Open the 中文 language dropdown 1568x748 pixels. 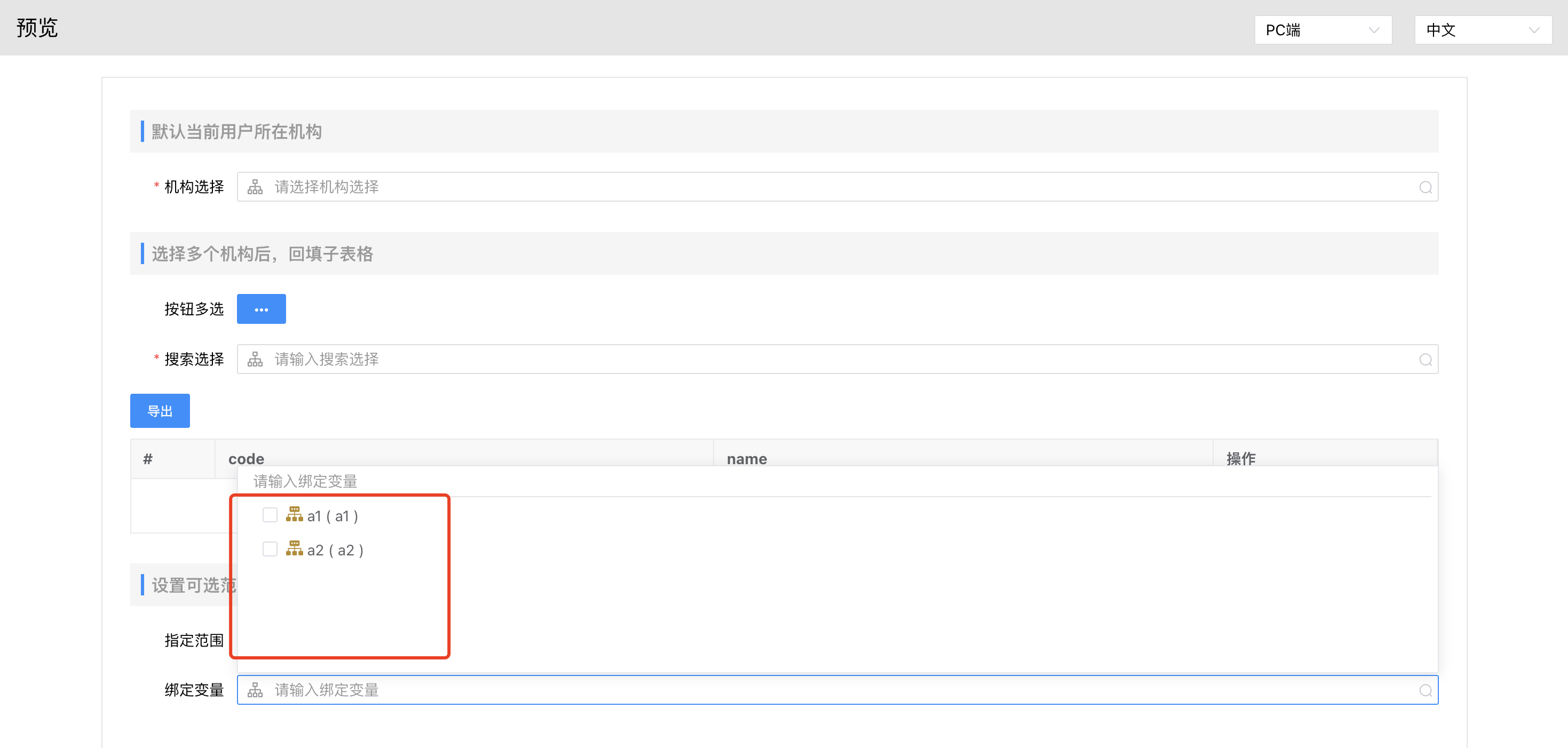coord(1482,30)
